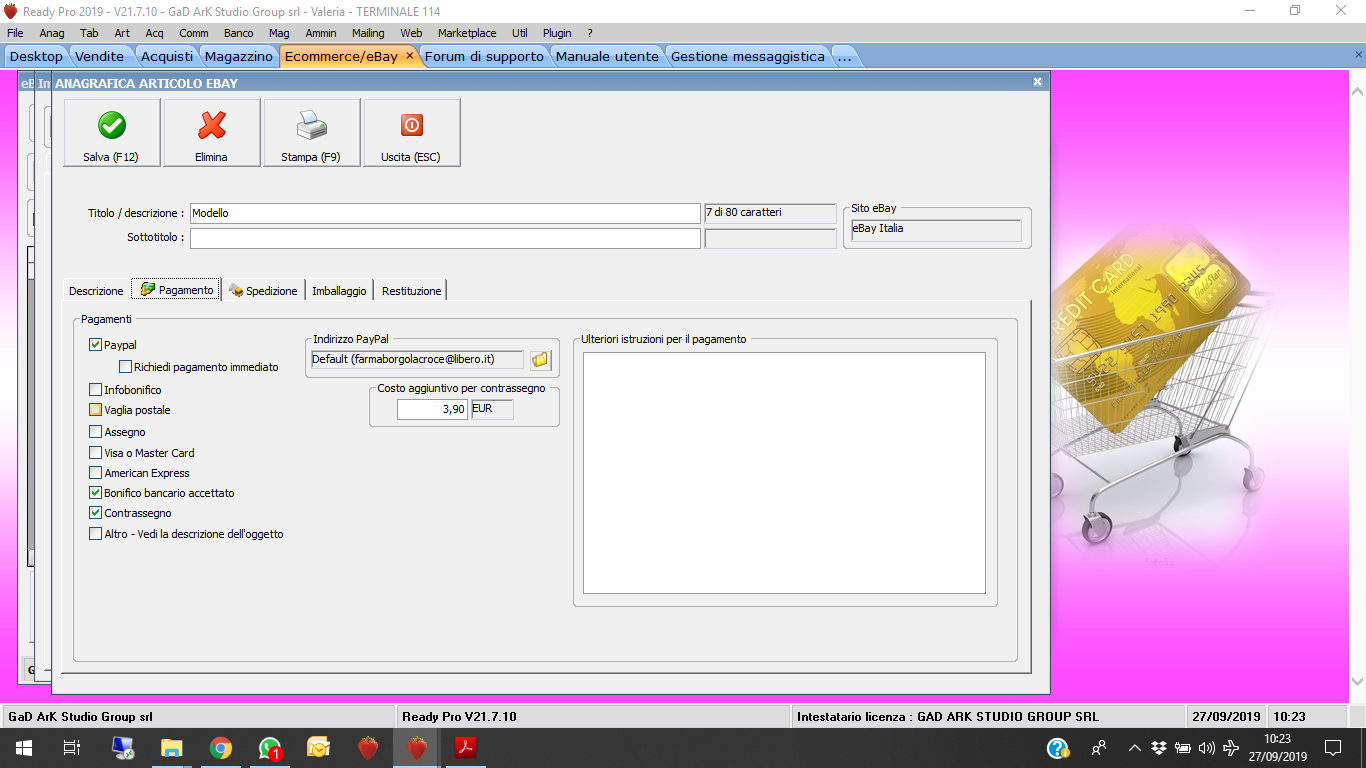The height and width of the screenshot is (768, 1366).
Task: Open the Imballaggio tab
Action: coord(339,291)
